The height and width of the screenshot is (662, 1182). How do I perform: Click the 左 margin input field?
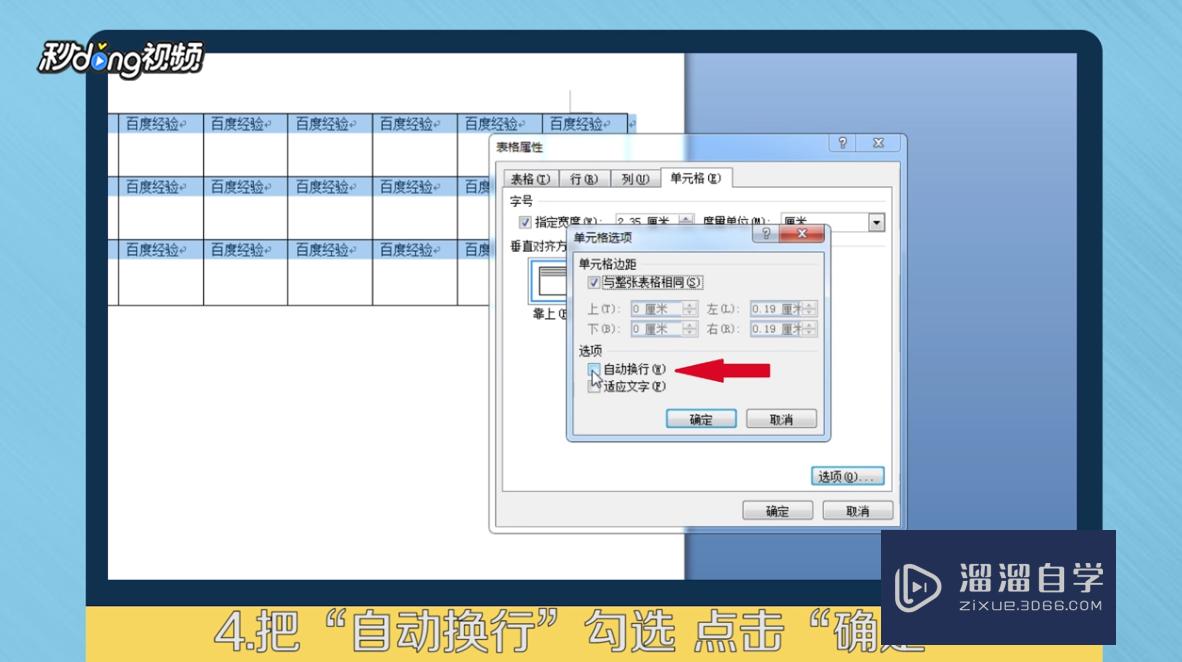click(x=776, y=309)
